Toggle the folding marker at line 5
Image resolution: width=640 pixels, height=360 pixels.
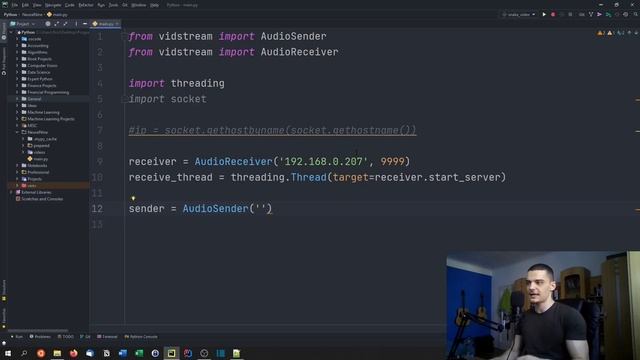[x=124, y=99]
